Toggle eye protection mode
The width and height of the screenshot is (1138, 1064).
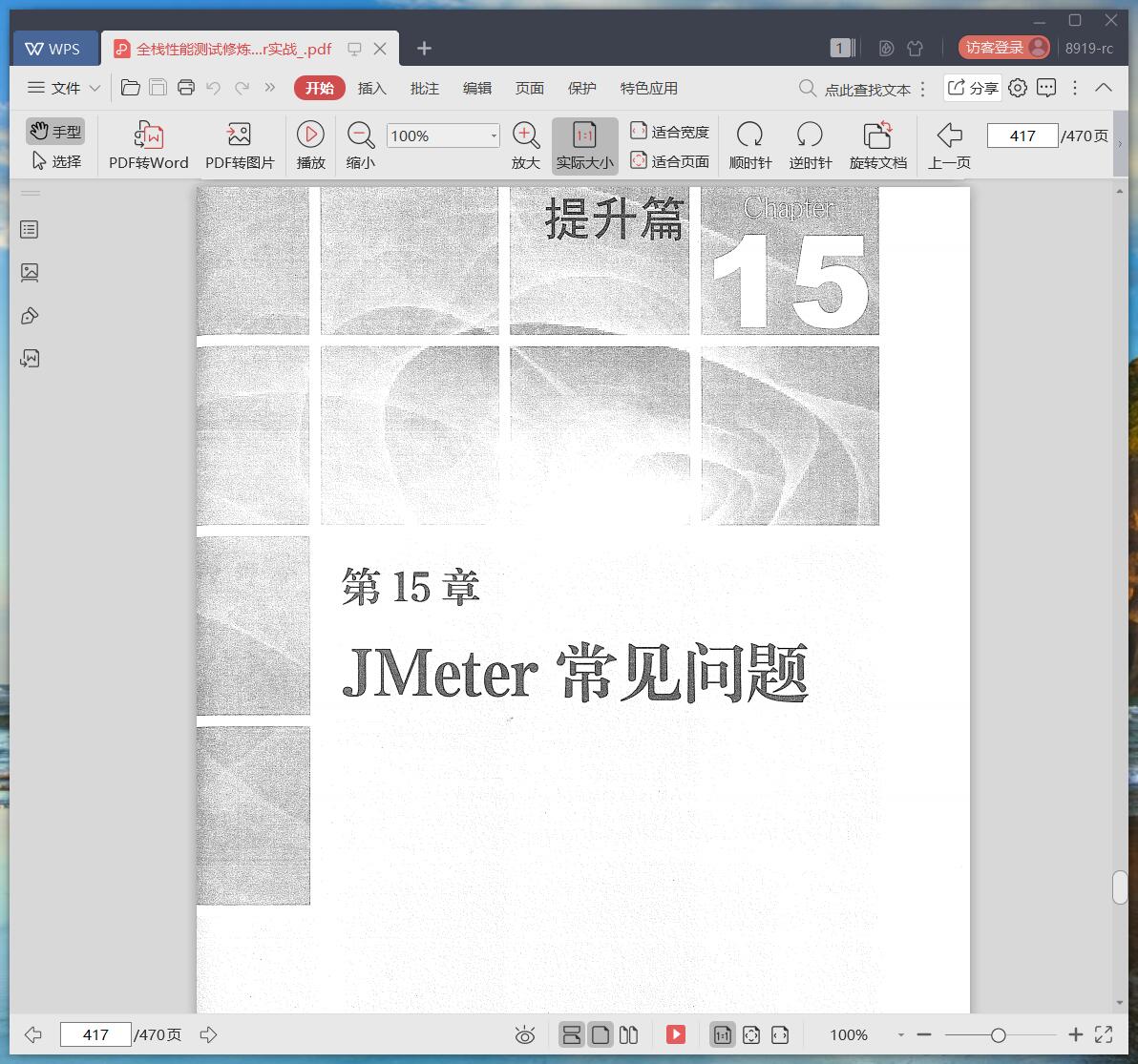tap(525, 1035)
